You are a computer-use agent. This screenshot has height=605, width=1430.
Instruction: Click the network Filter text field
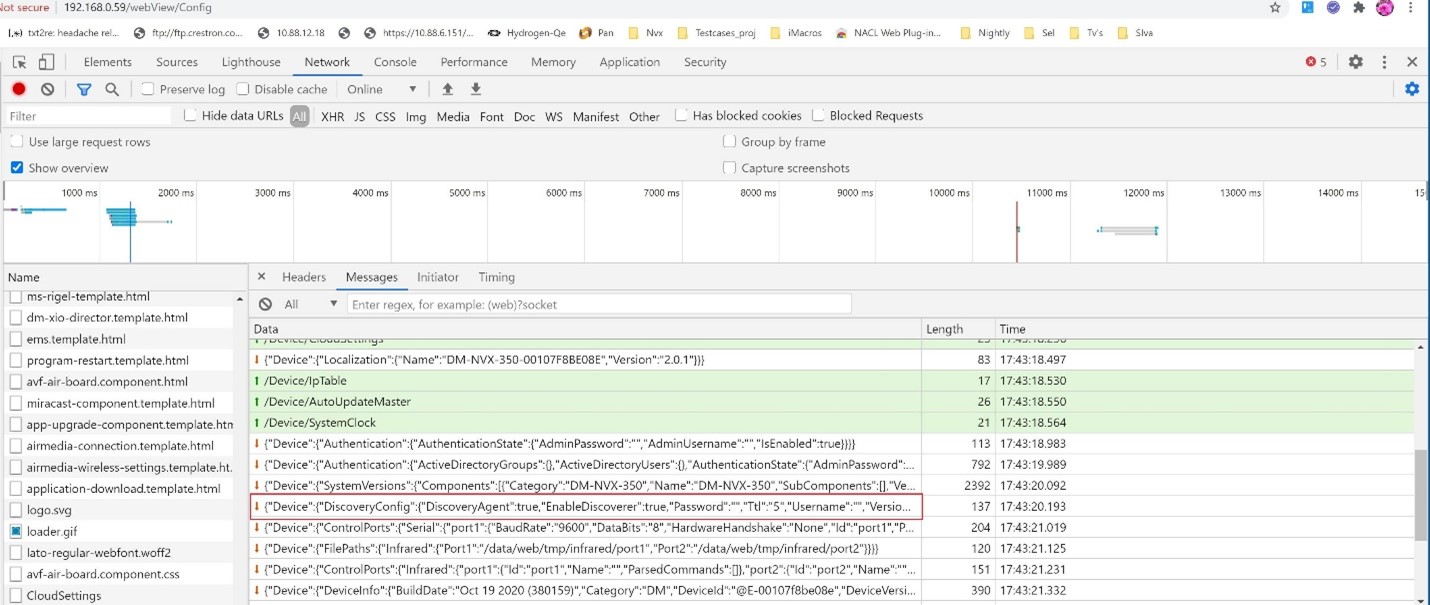click(88, 116)
